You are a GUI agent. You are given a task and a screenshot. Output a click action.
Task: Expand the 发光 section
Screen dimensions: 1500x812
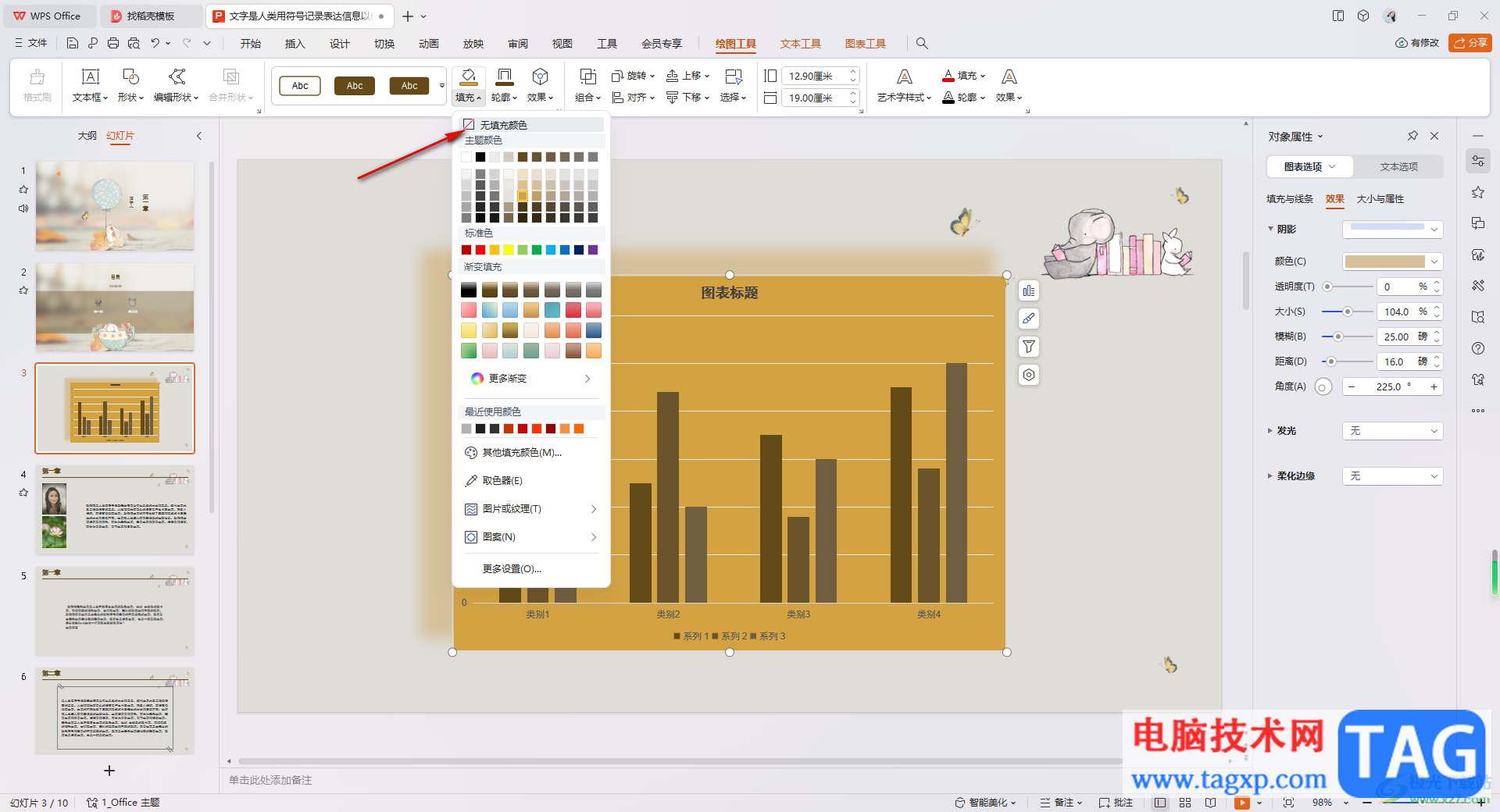click(1270, 431)
